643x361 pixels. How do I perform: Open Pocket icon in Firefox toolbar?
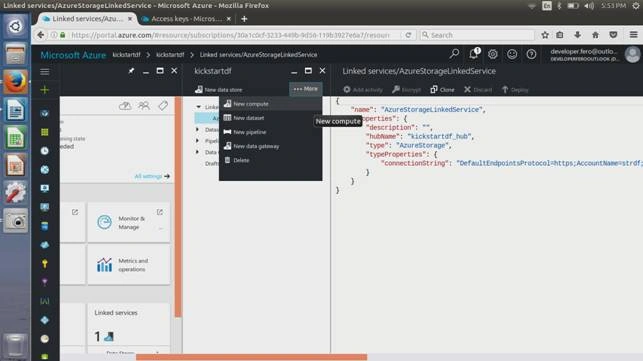pyautogui.click(x=613, y=35)
